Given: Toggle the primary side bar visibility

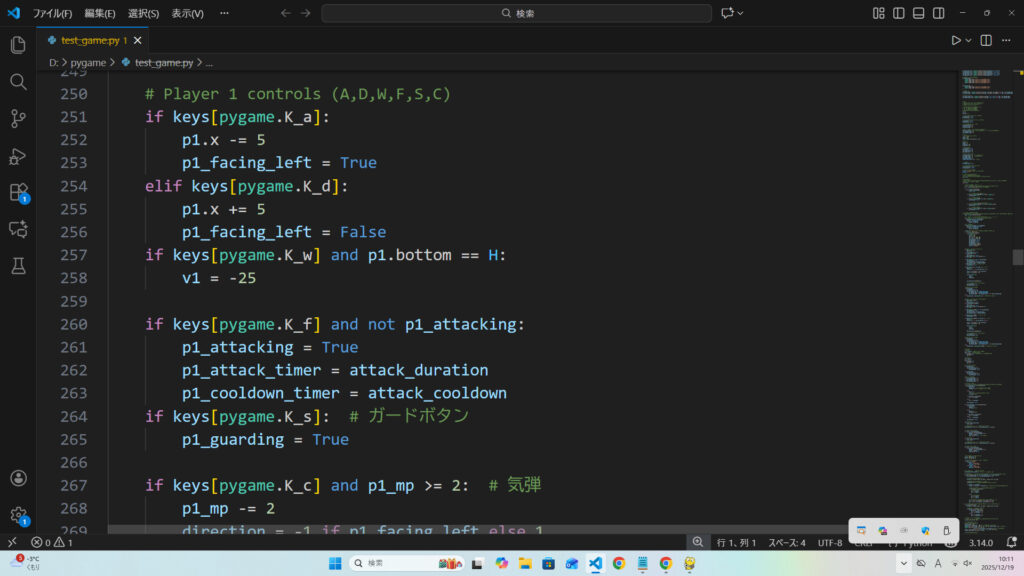Looking at the screenshot, I should point(899,13).
